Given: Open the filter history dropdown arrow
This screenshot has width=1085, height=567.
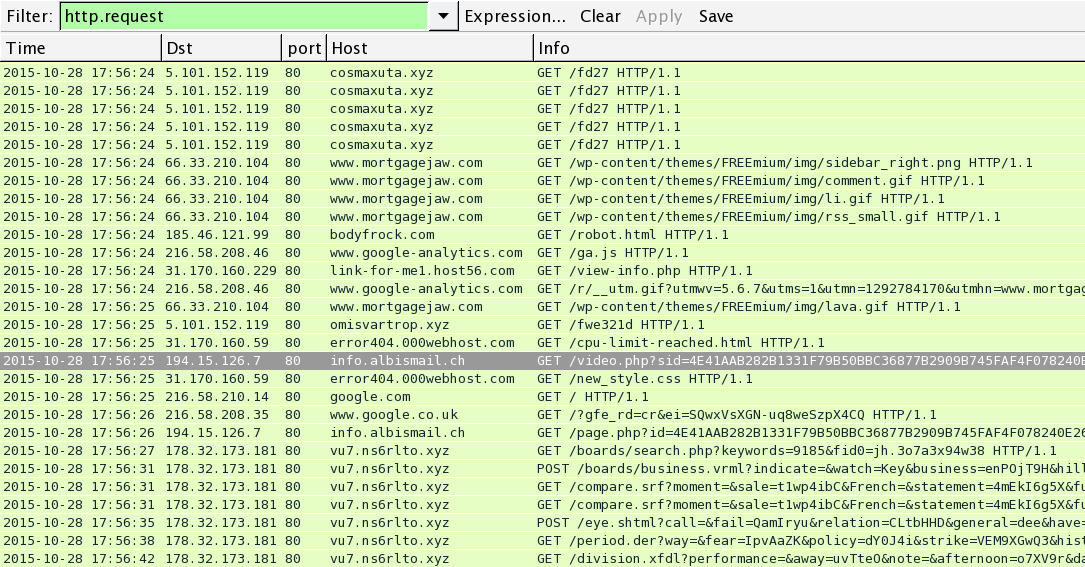Looking at the screenshot, I should (444, 16).
